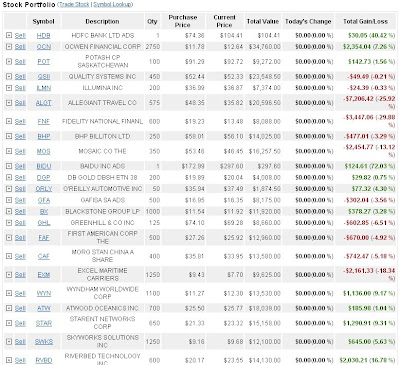Screen dimensions: 400x365
Task: Open the GFA symbol link
Action: pyautogui.click(x=44, y=200)
